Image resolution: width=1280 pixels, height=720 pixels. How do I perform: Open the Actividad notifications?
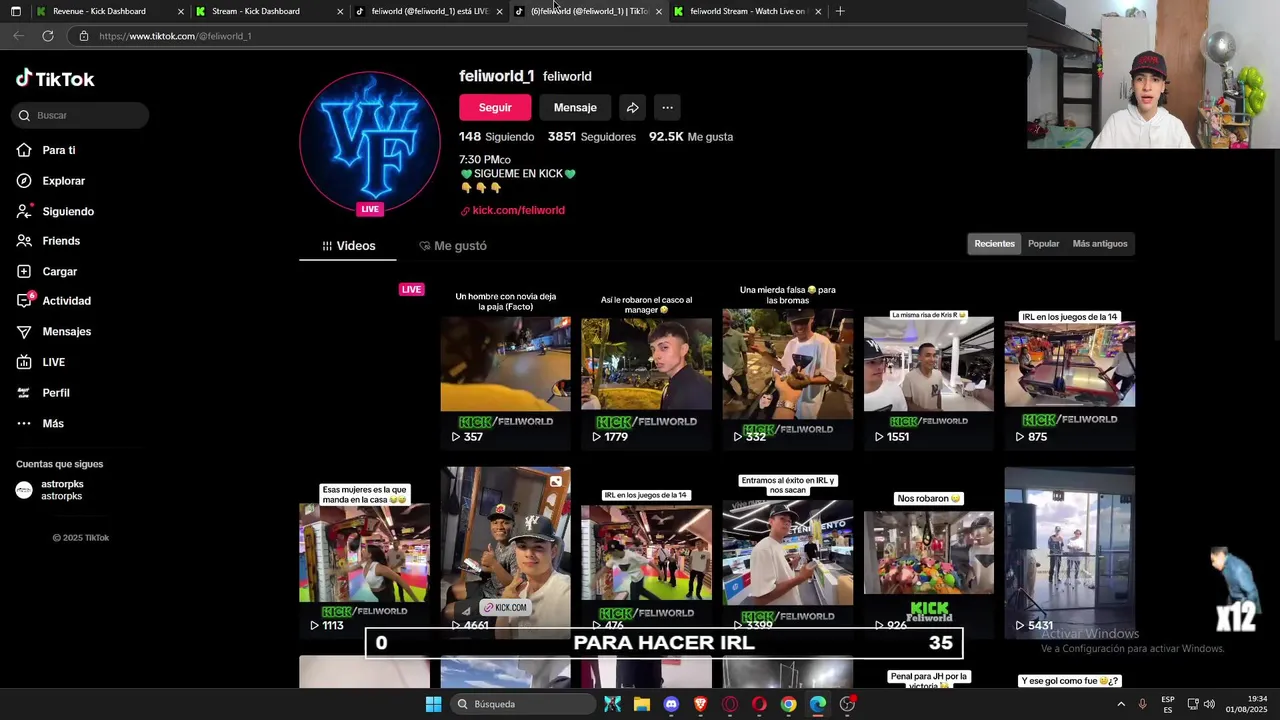(53, 301)
